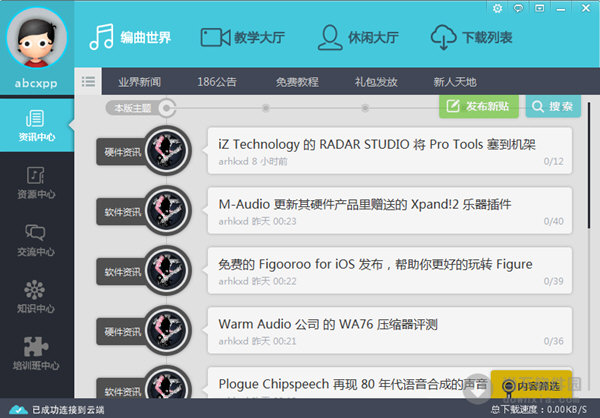This screenshot has width=600, height=418.
Task: Select 交流中心 in the sidebar
Action: pyautogui.click(x=36, y=240)
